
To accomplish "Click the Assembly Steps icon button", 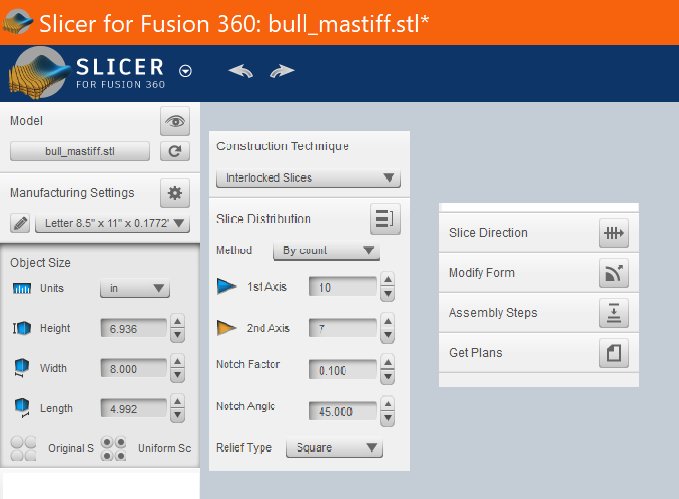I will [x=614, y=313].
